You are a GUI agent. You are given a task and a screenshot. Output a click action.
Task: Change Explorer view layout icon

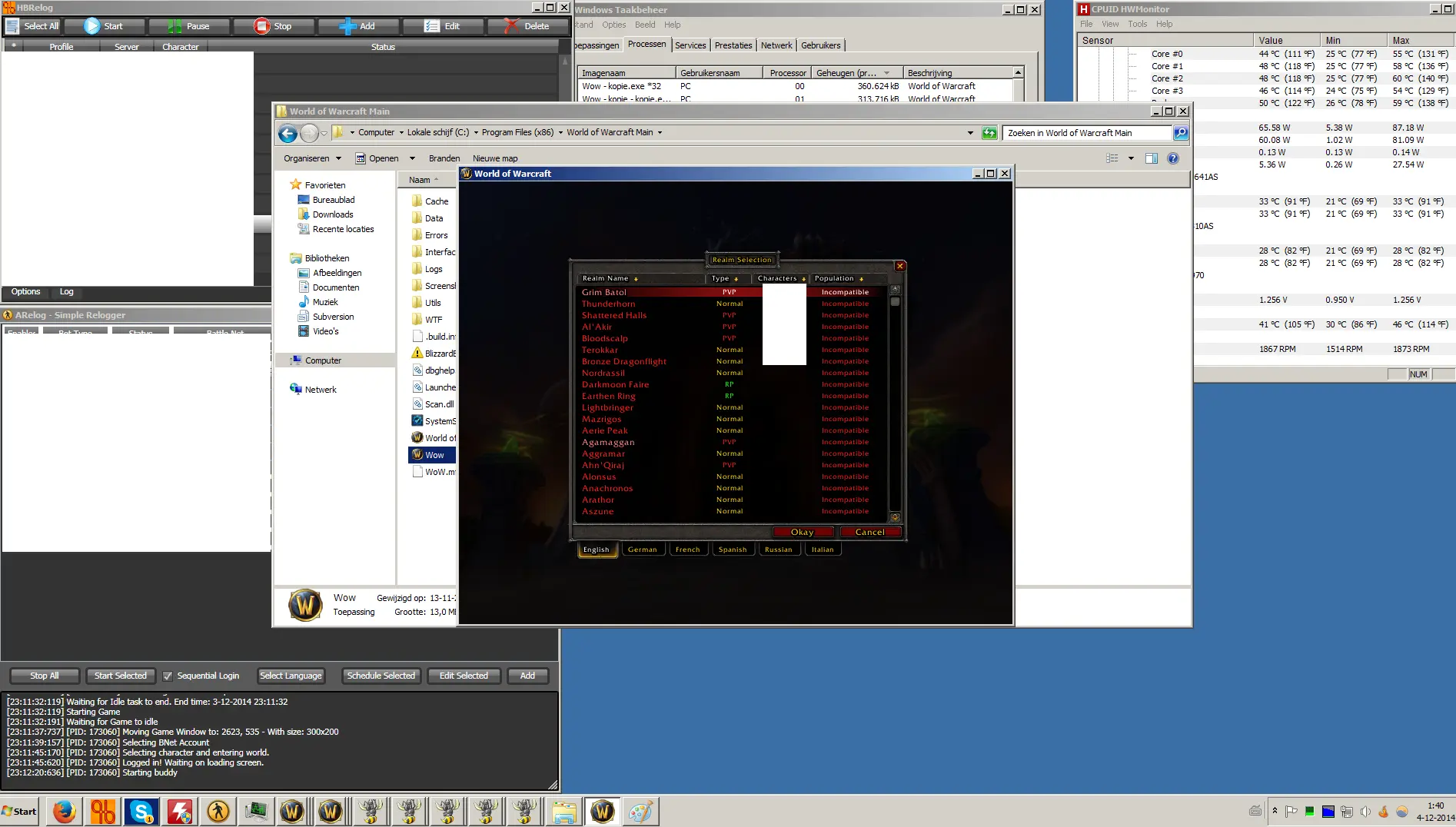1112,158
